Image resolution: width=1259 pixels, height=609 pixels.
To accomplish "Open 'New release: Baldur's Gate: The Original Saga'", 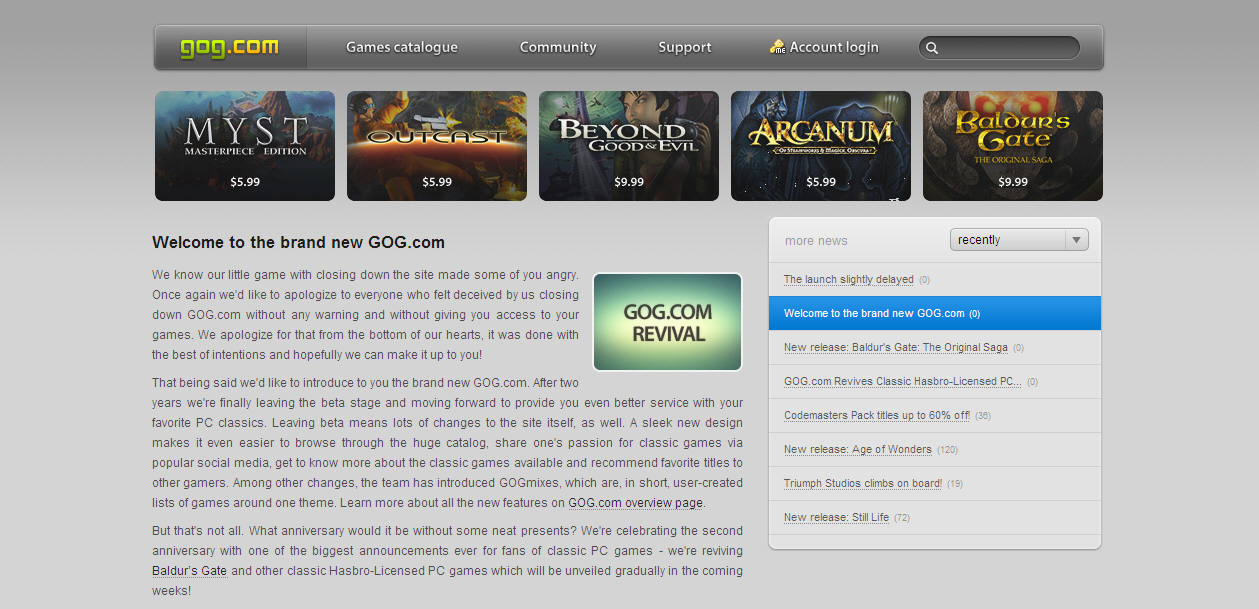I will point(896,348).
